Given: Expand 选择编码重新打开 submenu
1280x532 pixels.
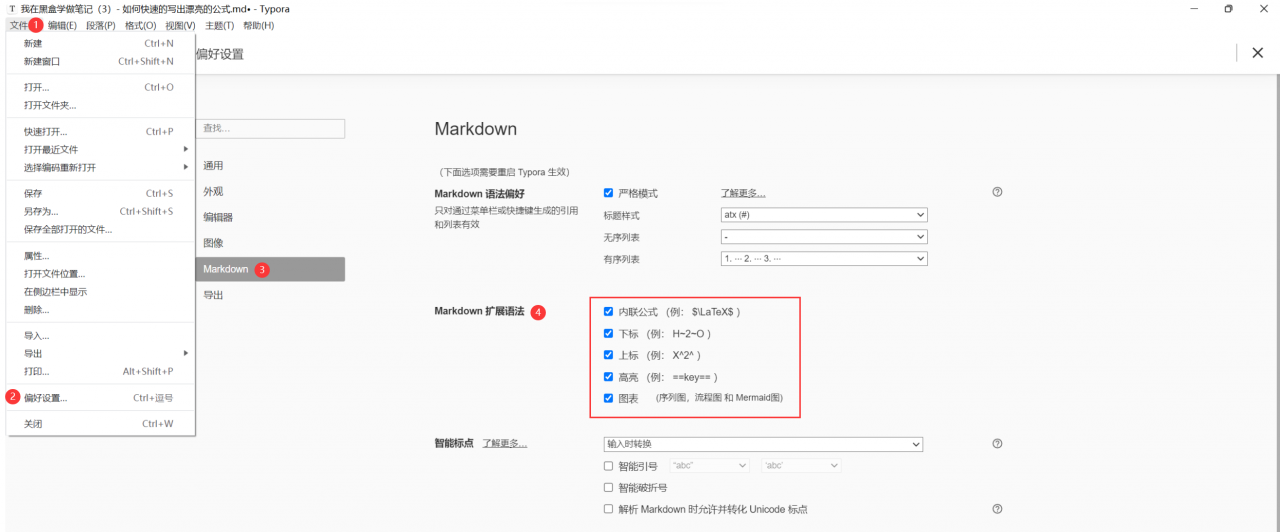Looking at the screenshot, I should point(101,168).
